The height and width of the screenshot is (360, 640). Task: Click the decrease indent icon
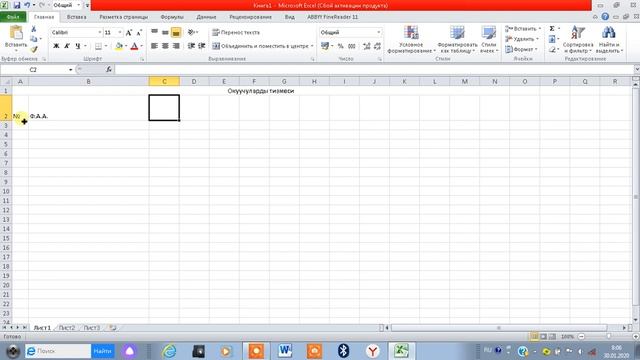191,46
